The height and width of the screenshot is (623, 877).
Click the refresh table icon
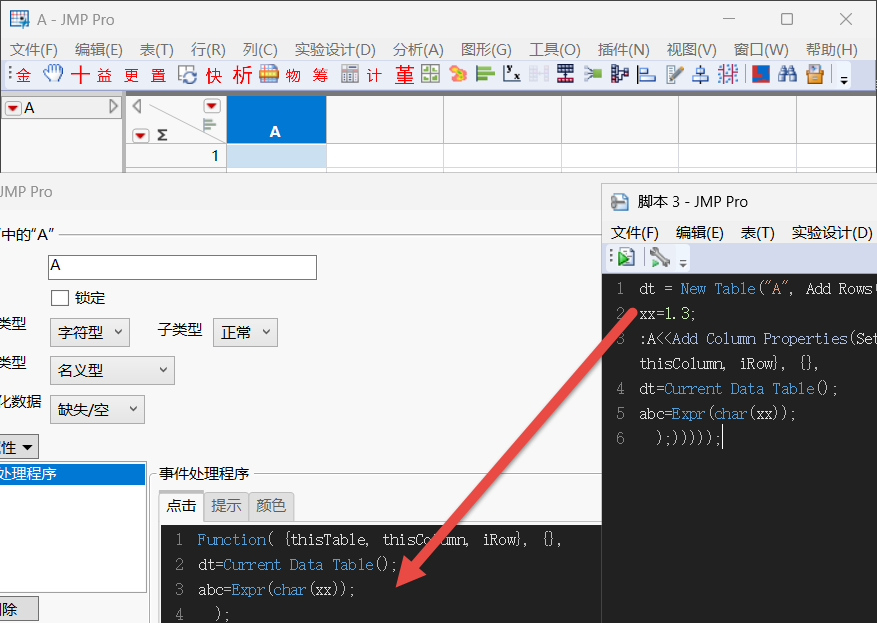click(x=187, y=74)
